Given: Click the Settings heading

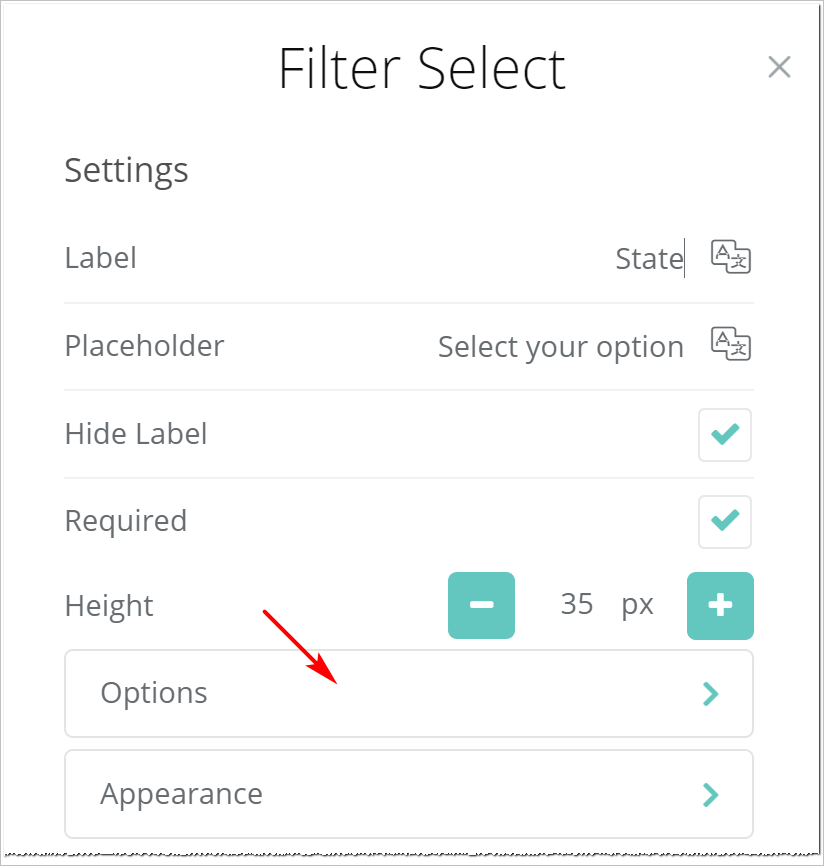Looking at the screenshot, I should pos(126,170).
